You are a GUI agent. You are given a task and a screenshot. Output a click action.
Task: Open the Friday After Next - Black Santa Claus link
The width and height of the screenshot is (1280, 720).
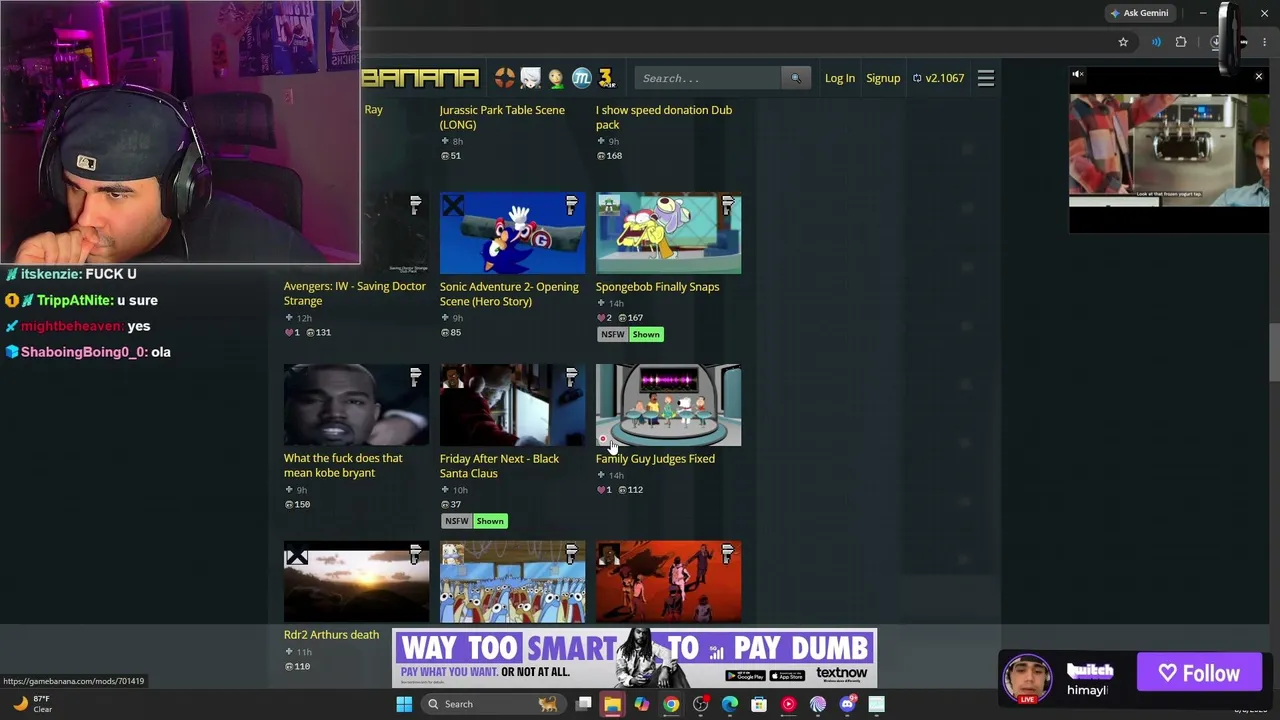[500, 466]
